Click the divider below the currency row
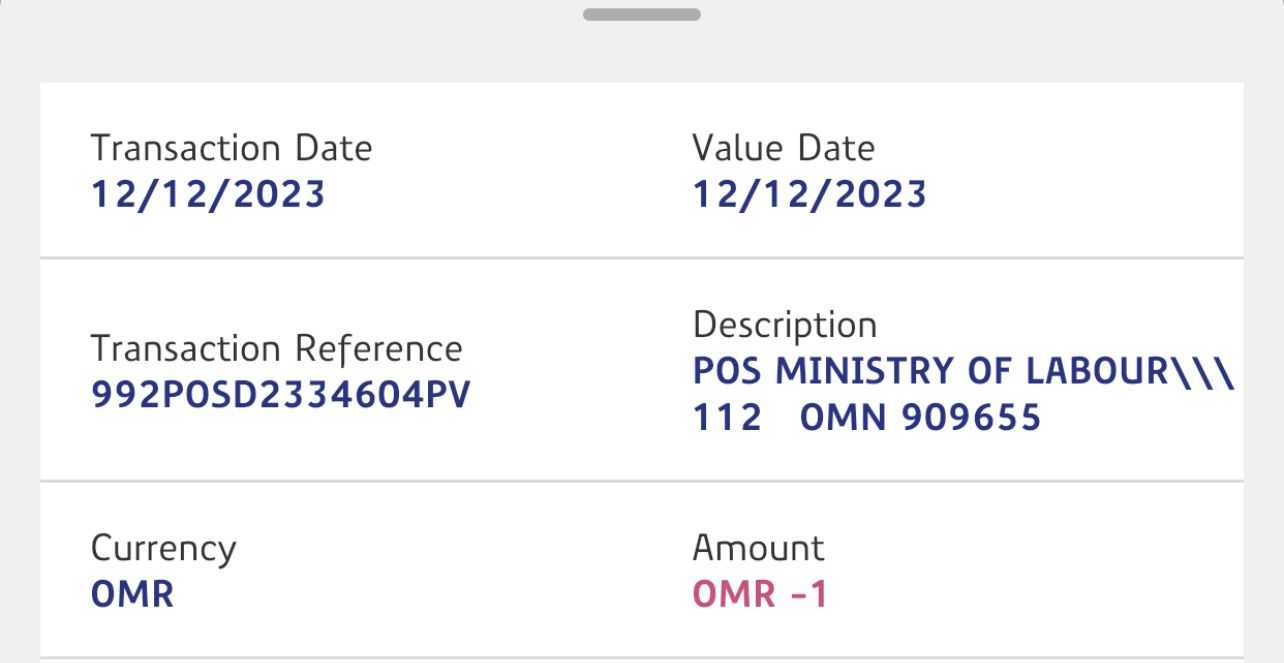 (x=641, y=657)
